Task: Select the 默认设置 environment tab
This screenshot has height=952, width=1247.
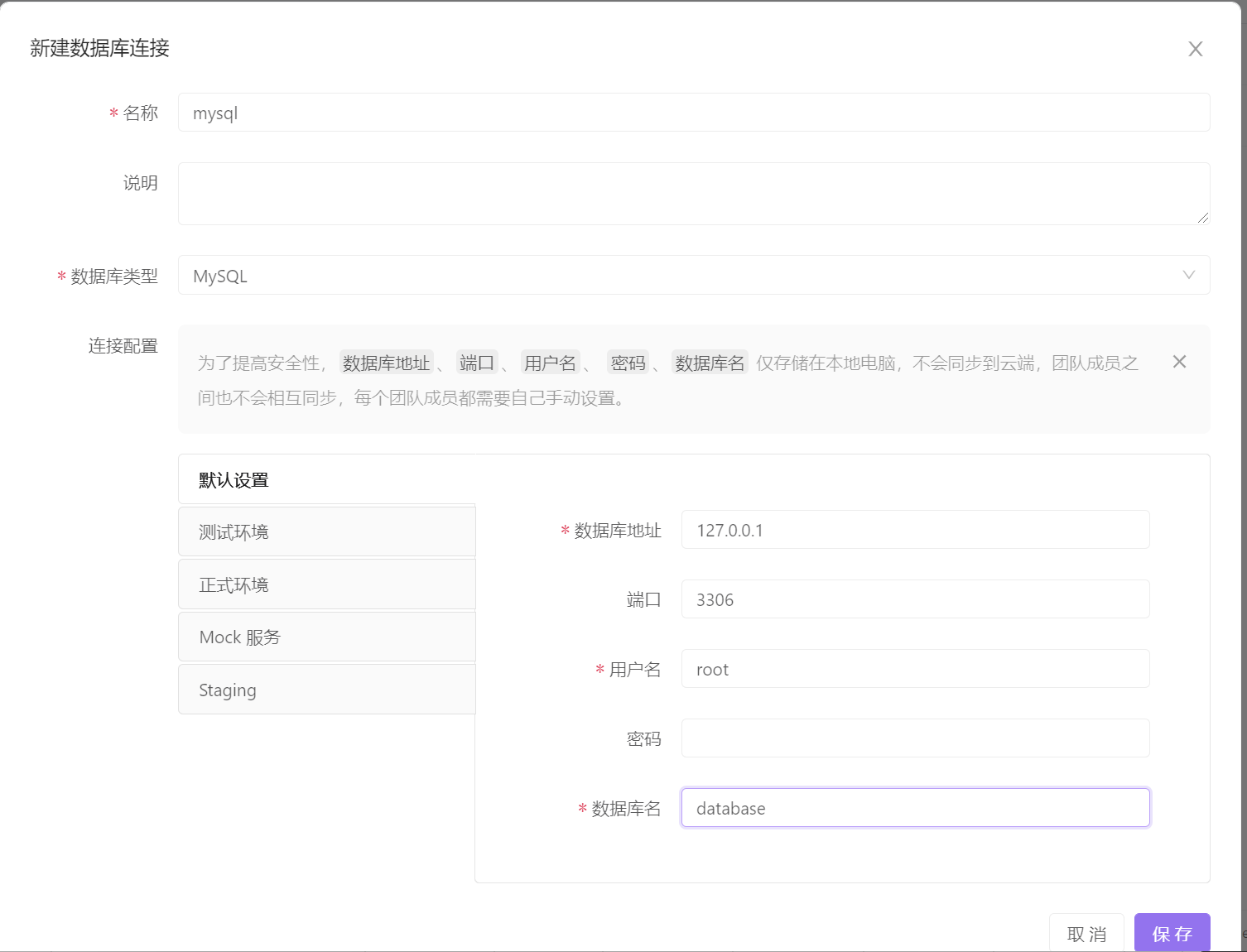Action: pos(327,479)
